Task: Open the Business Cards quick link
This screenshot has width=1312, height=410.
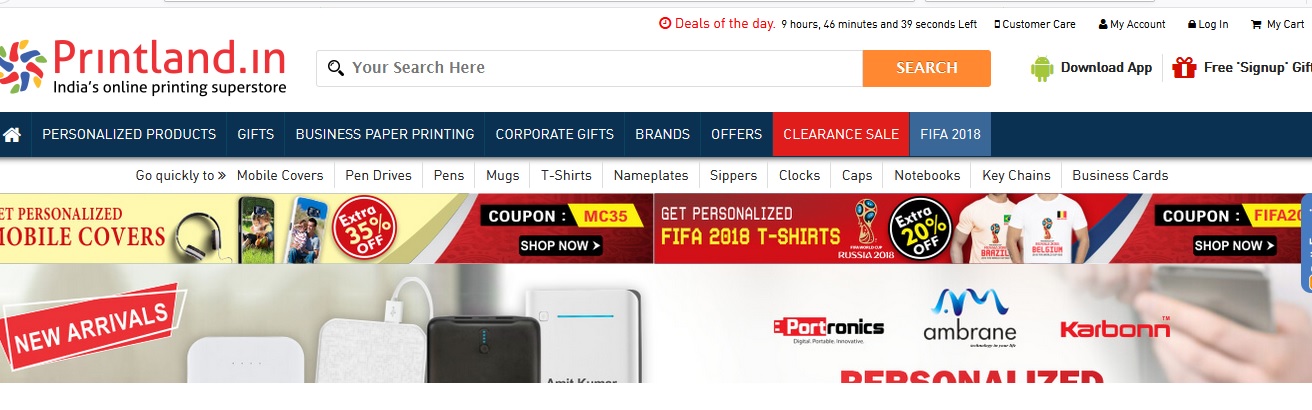Action: click(x=1120, y=175)
